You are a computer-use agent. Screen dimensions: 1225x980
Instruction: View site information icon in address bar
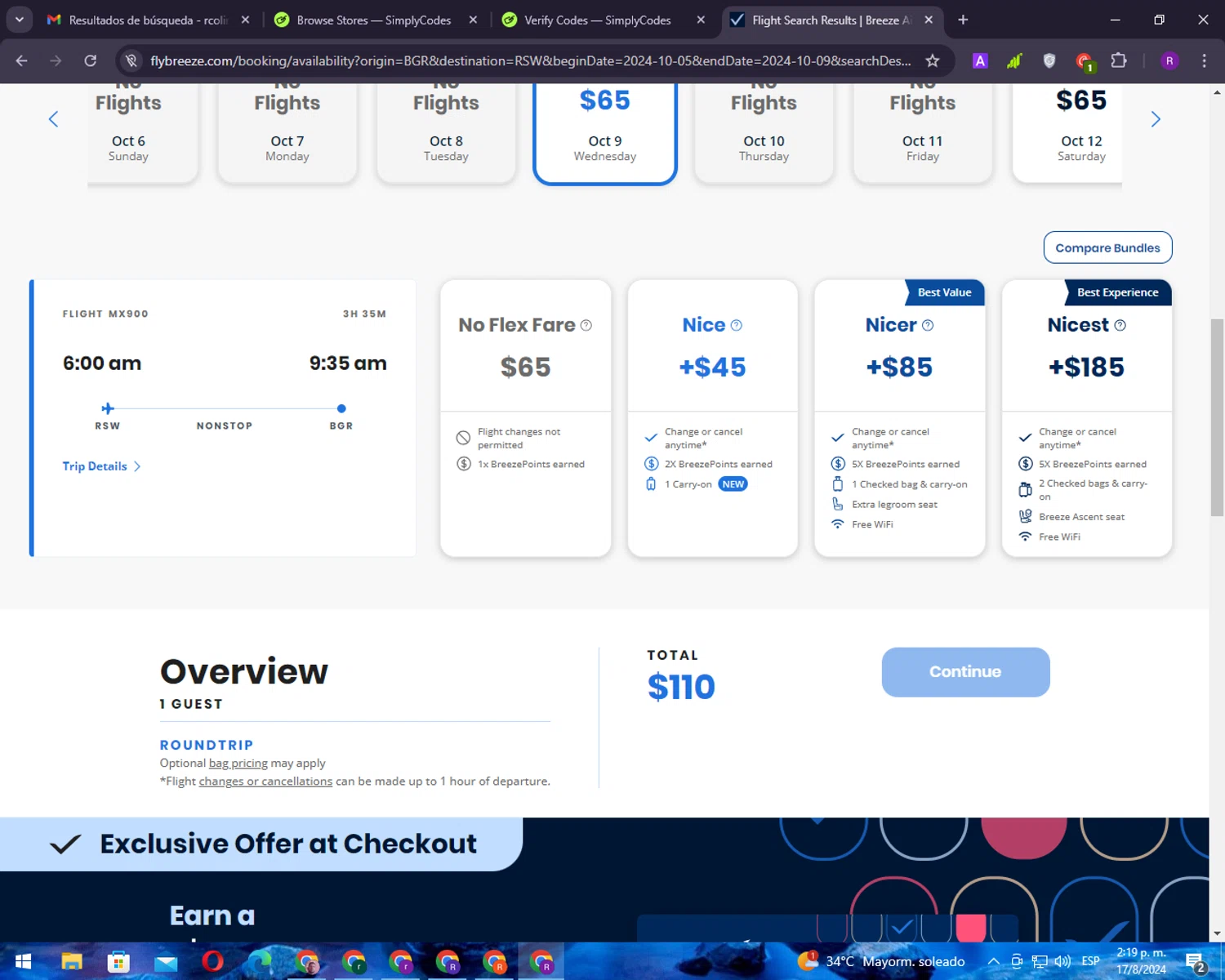(131, 60)
